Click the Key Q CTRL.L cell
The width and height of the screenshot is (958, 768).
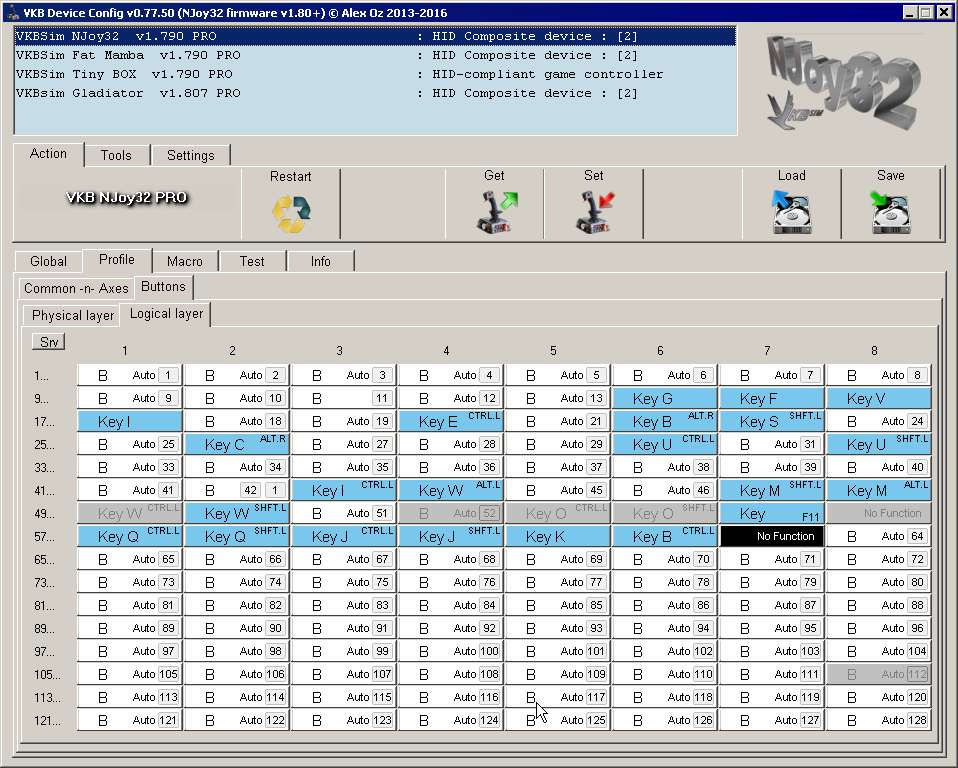click(x=130, y=536)
